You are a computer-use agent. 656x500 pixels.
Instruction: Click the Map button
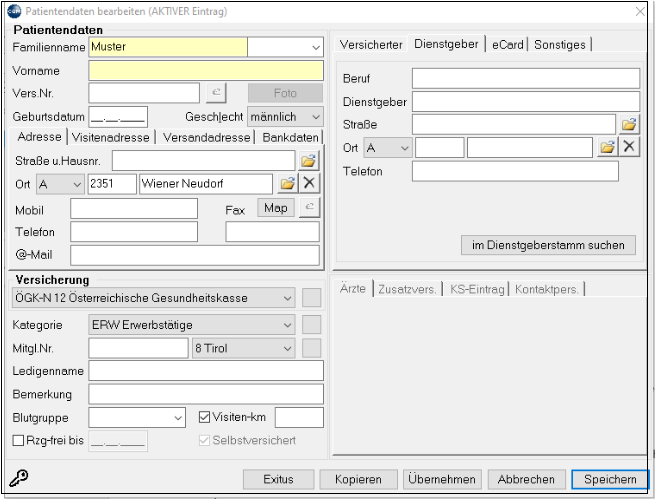point(276,208)
